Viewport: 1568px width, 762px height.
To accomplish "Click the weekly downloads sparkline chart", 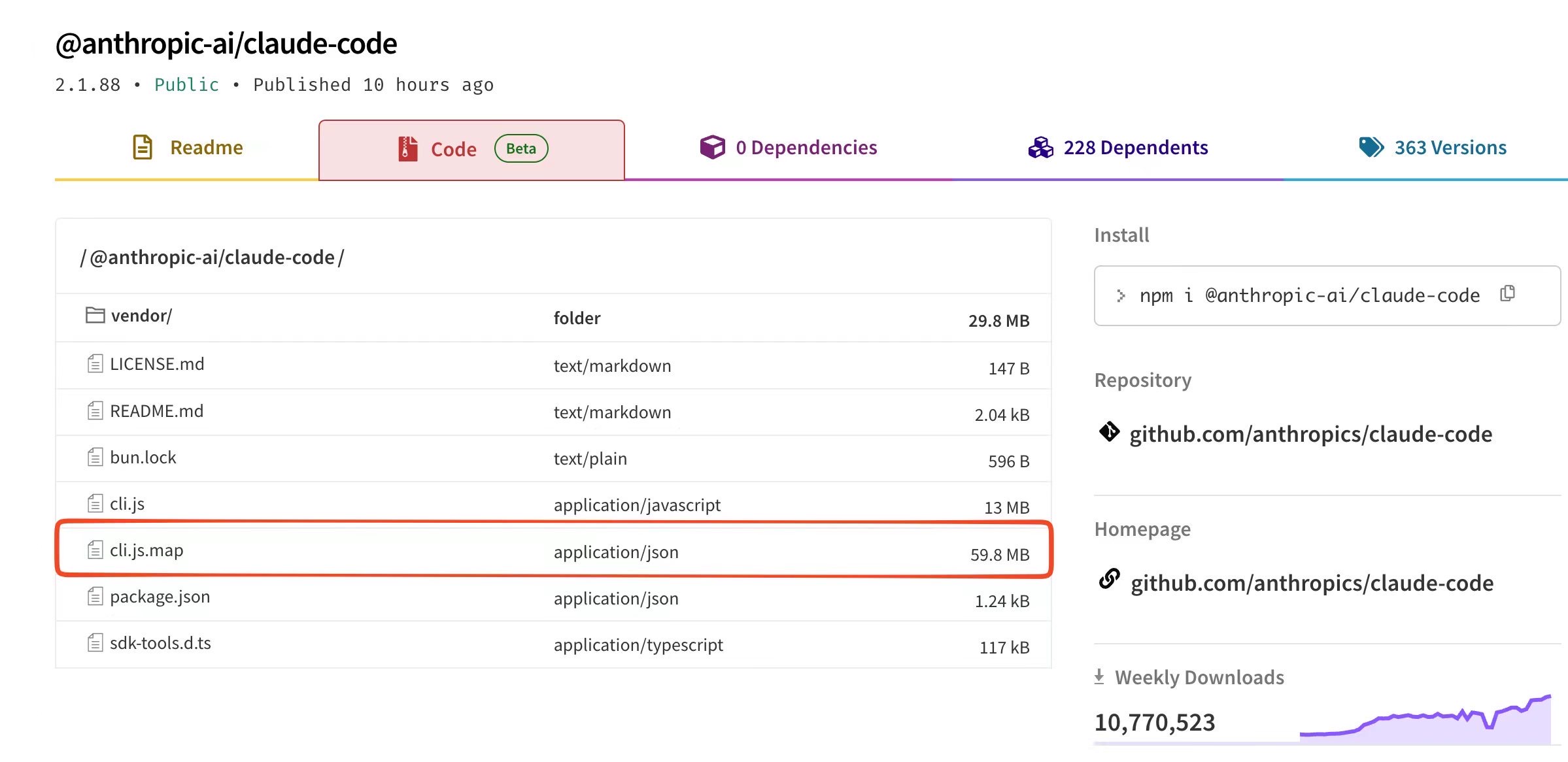I will tap(1425, 721).
